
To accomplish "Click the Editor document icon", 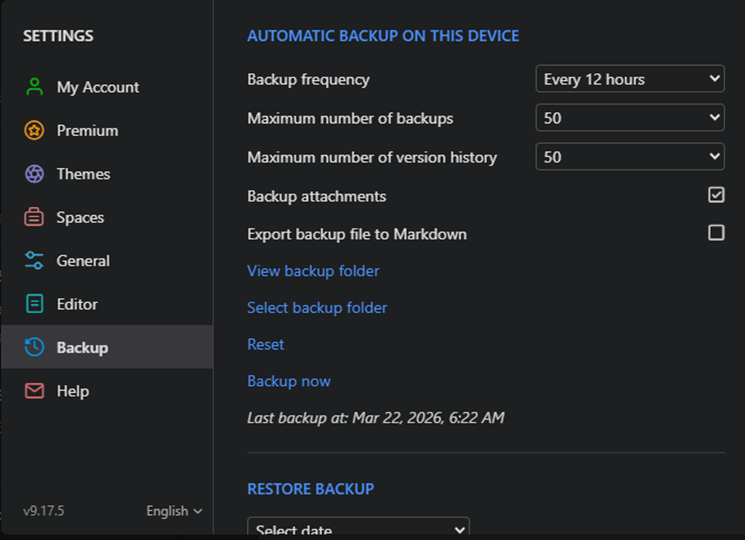I will pos(35,304).
